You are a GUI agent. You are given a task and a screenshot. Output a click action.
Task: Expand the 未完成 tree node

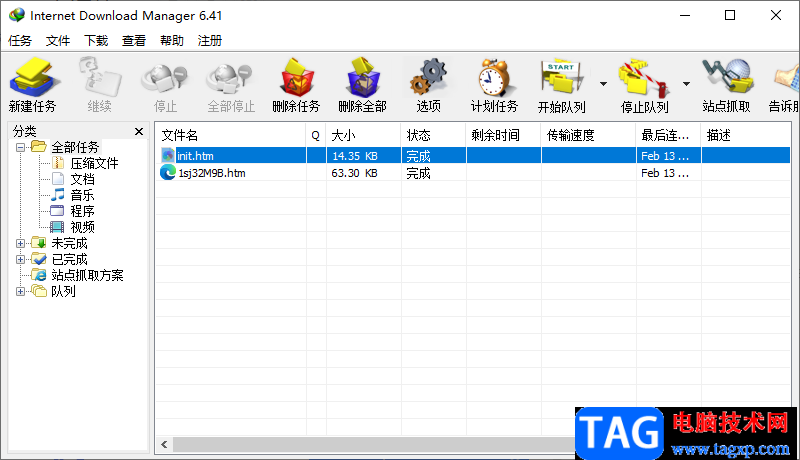(x=20, y=243)
